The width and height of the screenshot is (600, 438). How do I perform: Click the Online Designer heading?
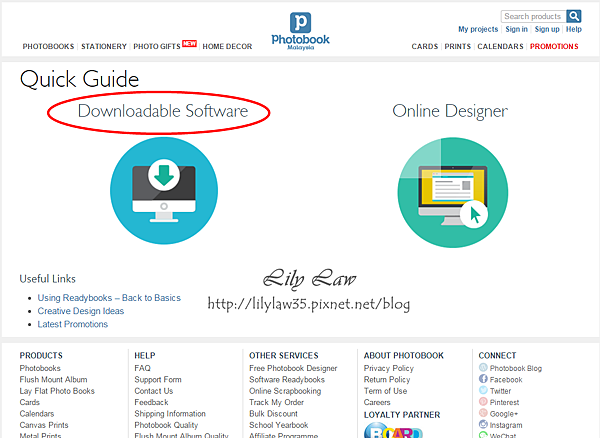[x=450, y=111]
